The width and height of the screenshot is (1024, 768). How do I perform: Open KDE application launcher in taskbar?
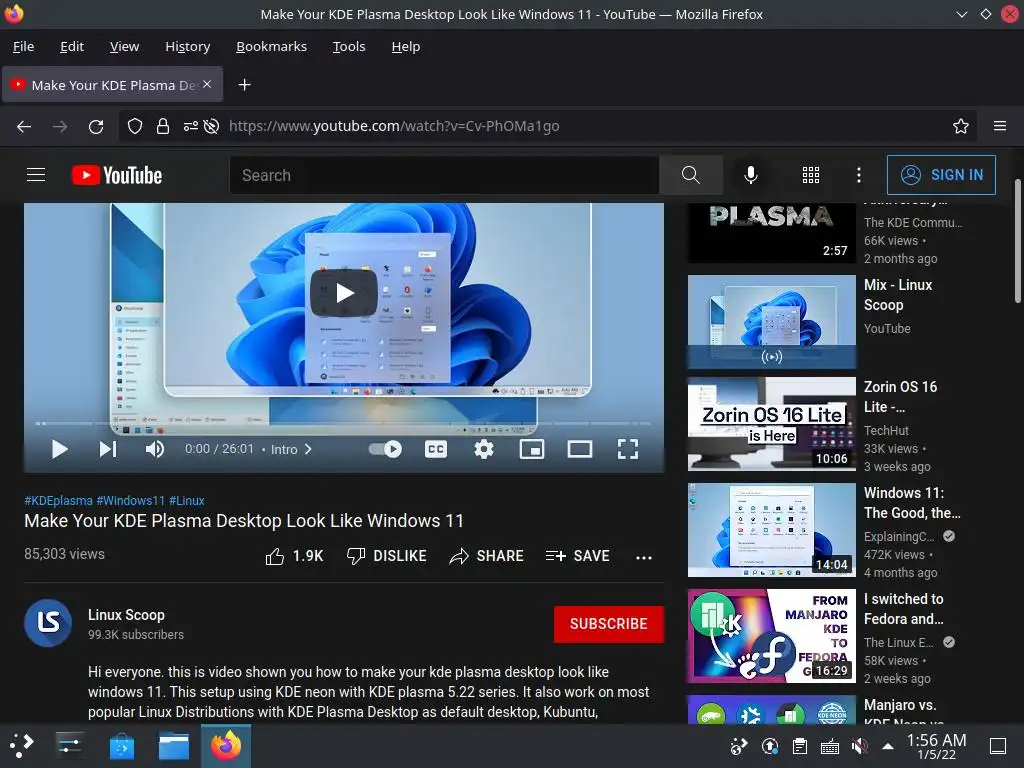tap(22, 745)
